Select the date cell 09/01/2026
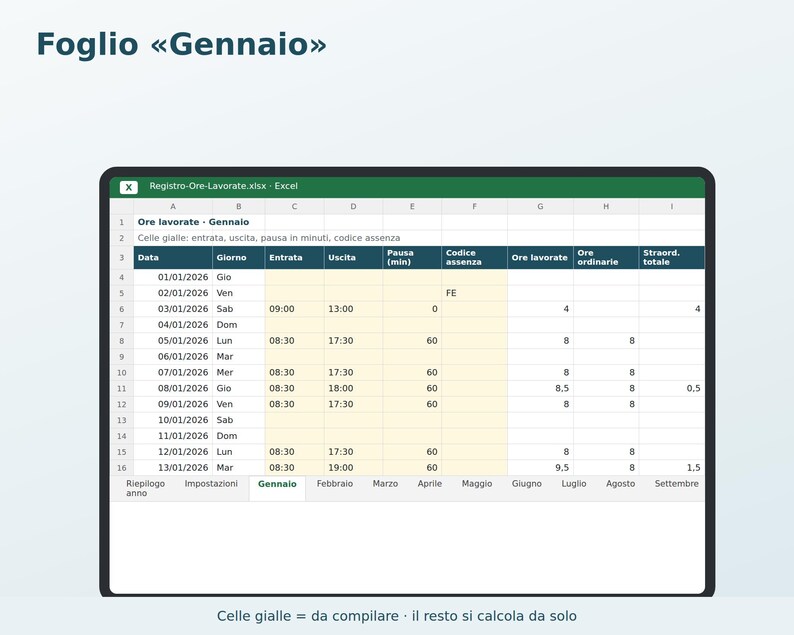The width and height of the screenshot is (794, 635). pyautogui.click(x=173, y=404)
